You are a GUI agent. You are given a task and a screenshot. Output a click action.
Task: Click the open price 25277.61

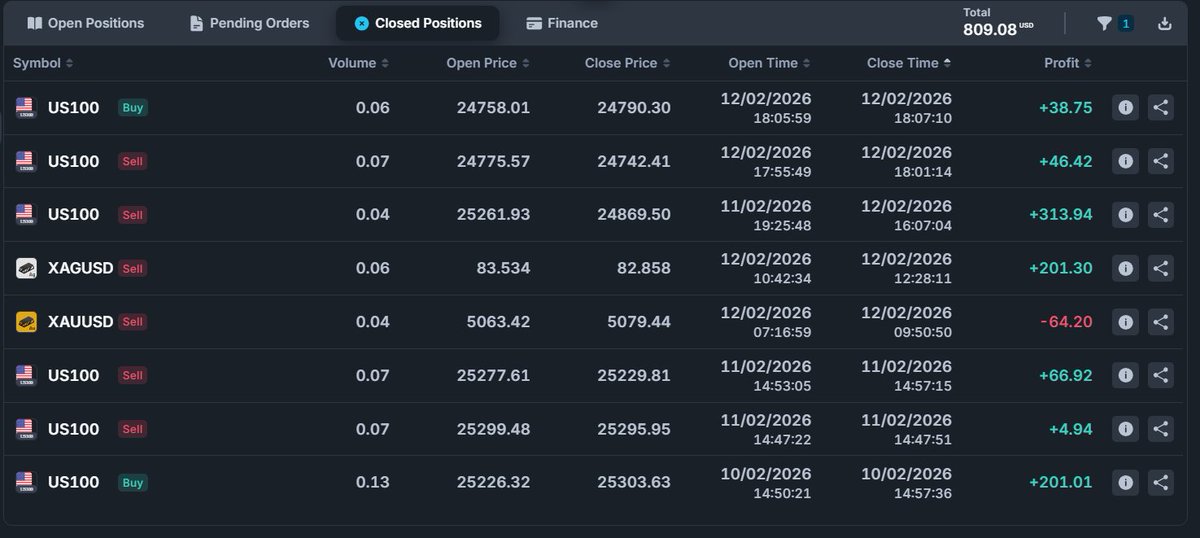pos(493,375)
